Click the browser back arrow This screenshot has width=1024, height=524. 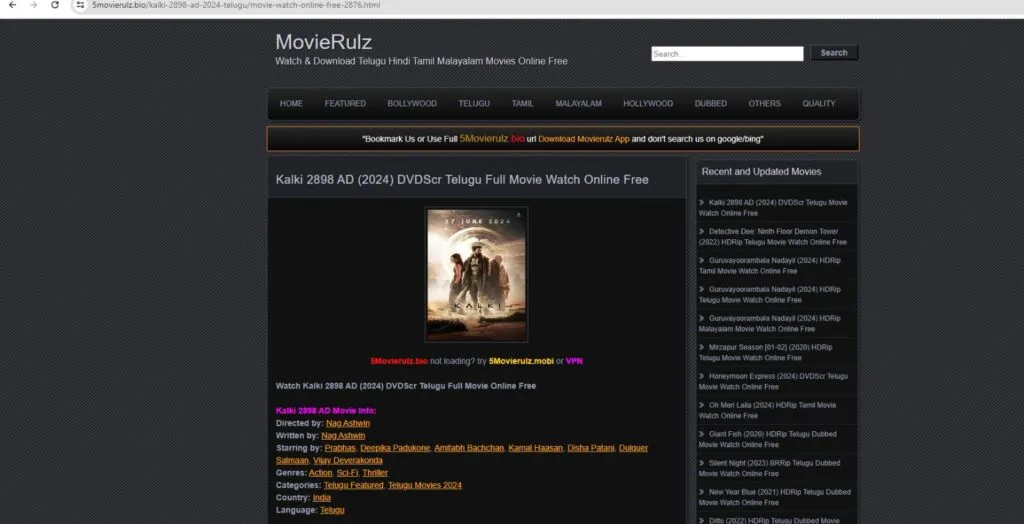(x=12, y=5)
